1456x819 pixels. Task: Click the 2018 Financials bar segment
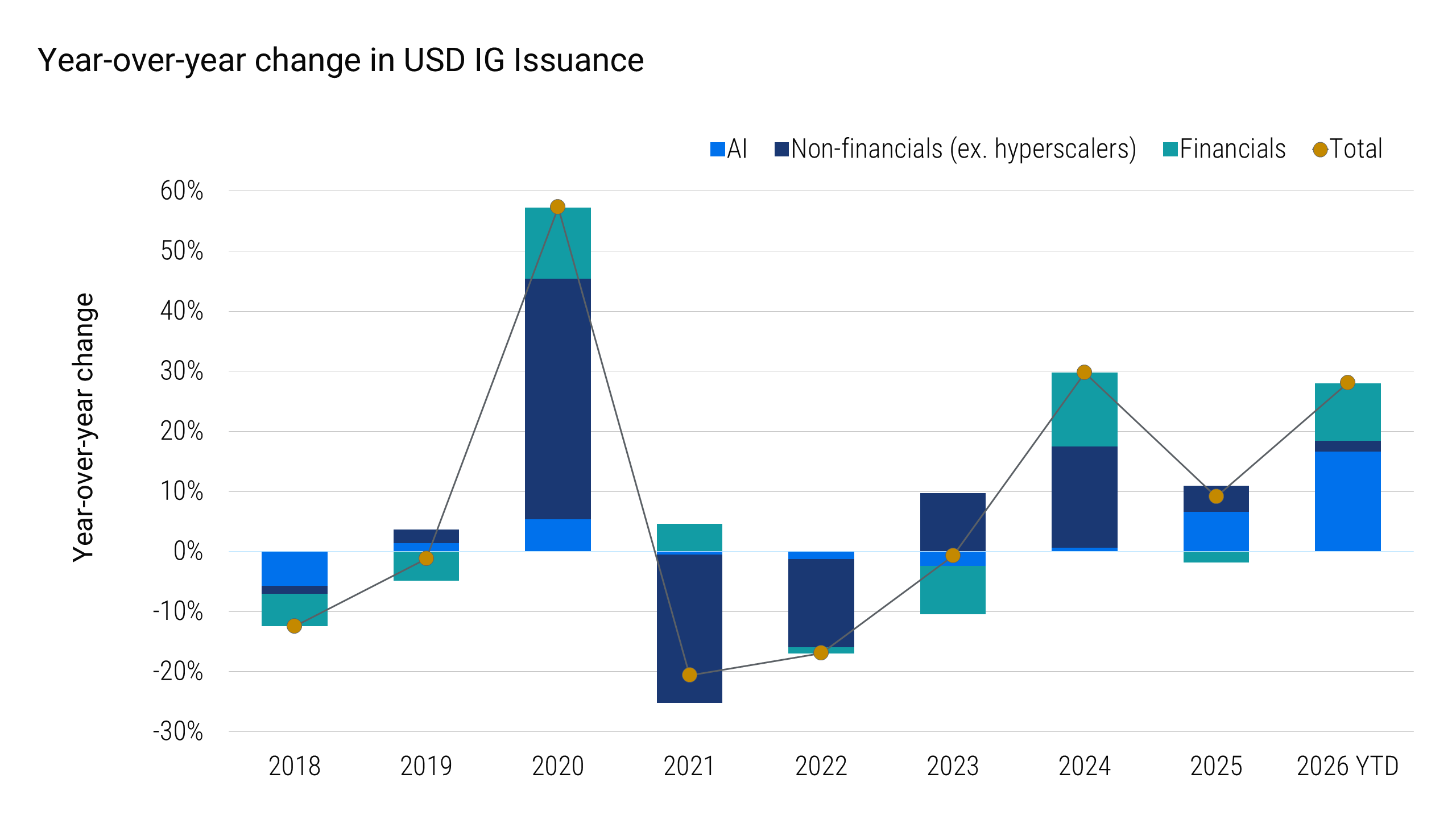pyautogui.click(x=295, y=610)
